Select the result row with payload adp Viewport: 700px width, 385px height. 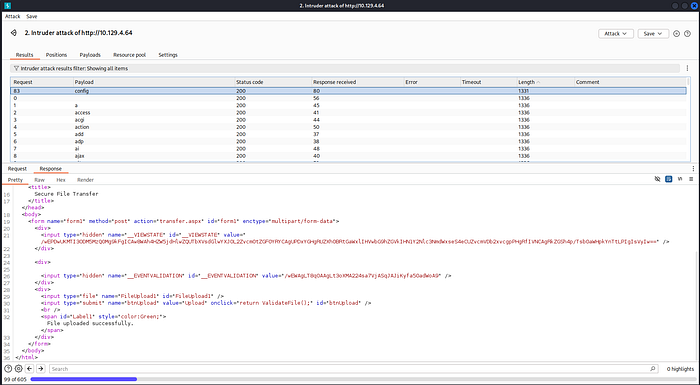[348, 141]
